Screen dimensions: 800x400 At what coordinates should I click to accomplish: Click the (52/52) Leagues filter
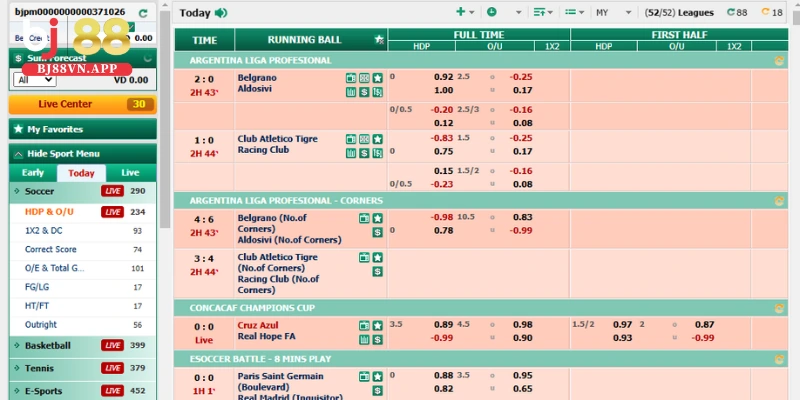(679, 13)
